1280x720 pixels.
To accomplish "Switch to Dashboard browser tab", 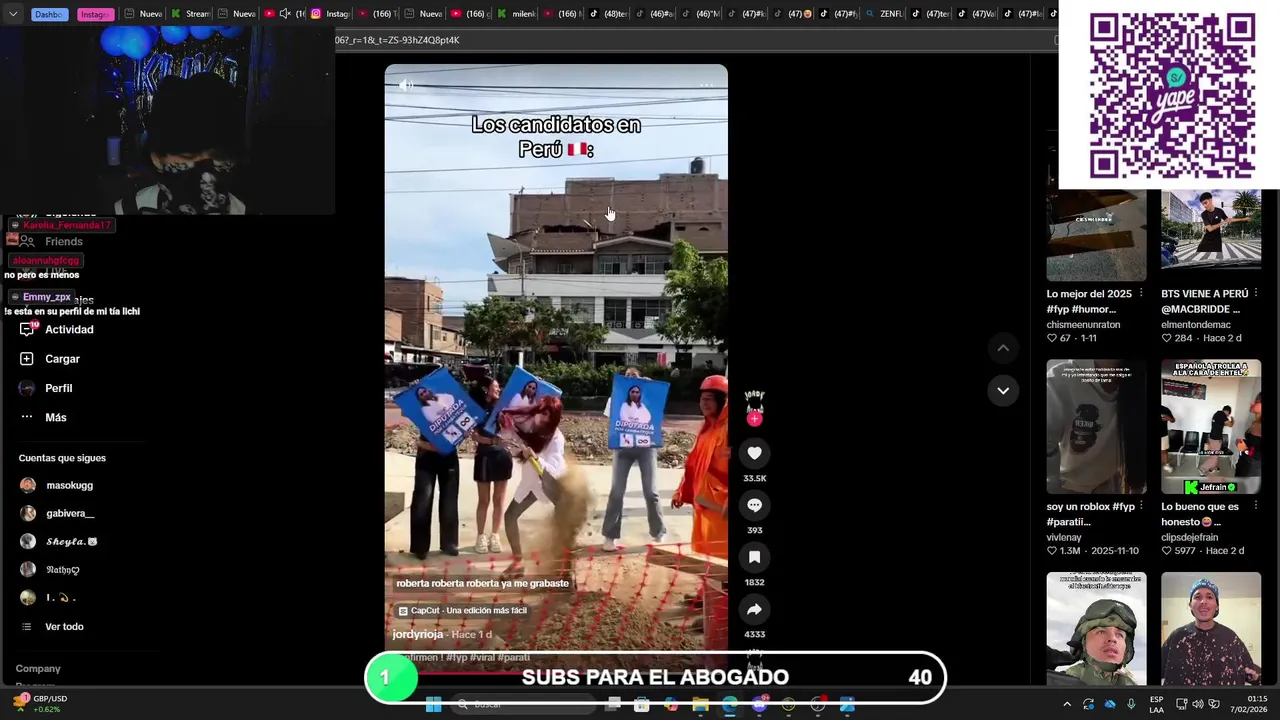I will click(48, 14).
